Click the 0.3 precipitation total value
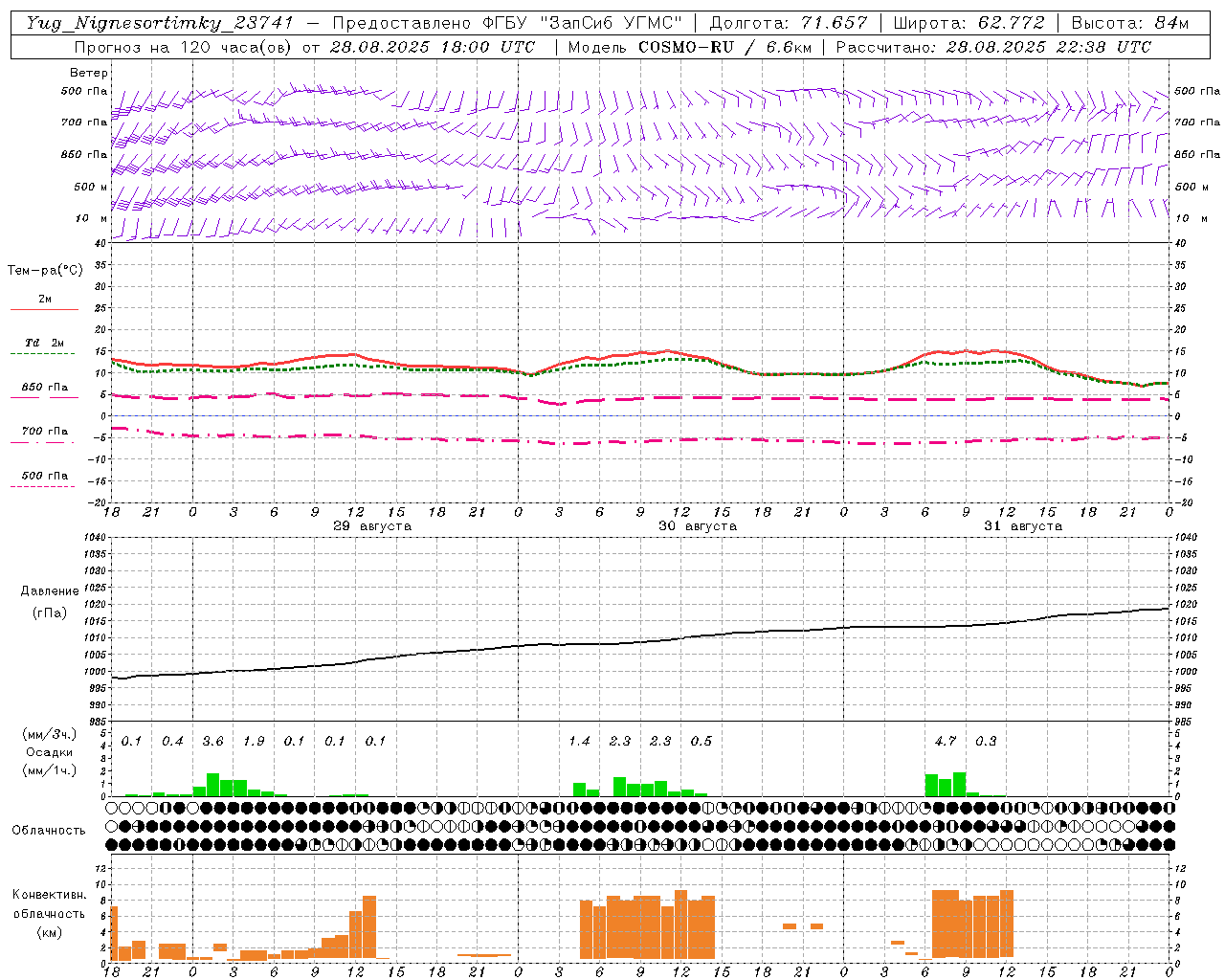Screen dimensions: 1225x980 (x=986, y=742)
